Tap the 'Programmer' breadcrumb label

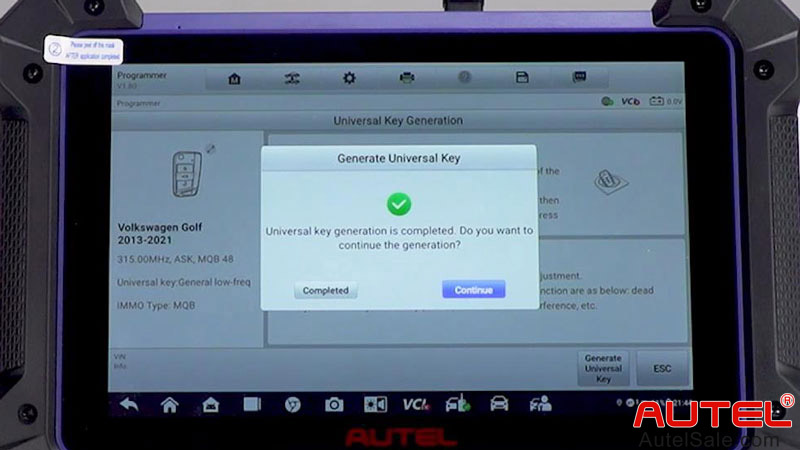click(138, 104)
